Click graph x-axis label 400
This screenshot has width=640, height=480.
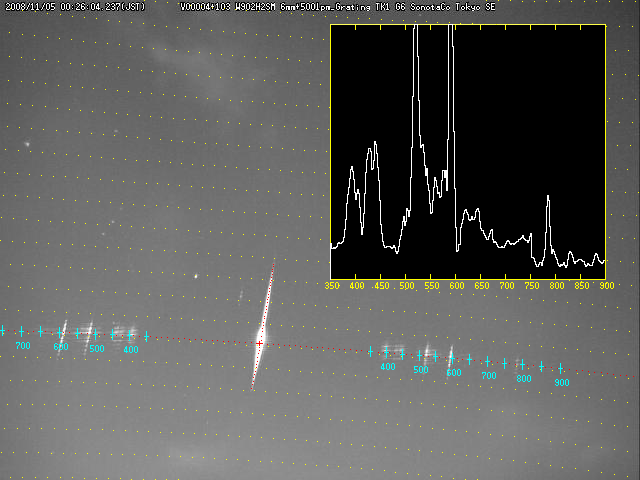357,286
